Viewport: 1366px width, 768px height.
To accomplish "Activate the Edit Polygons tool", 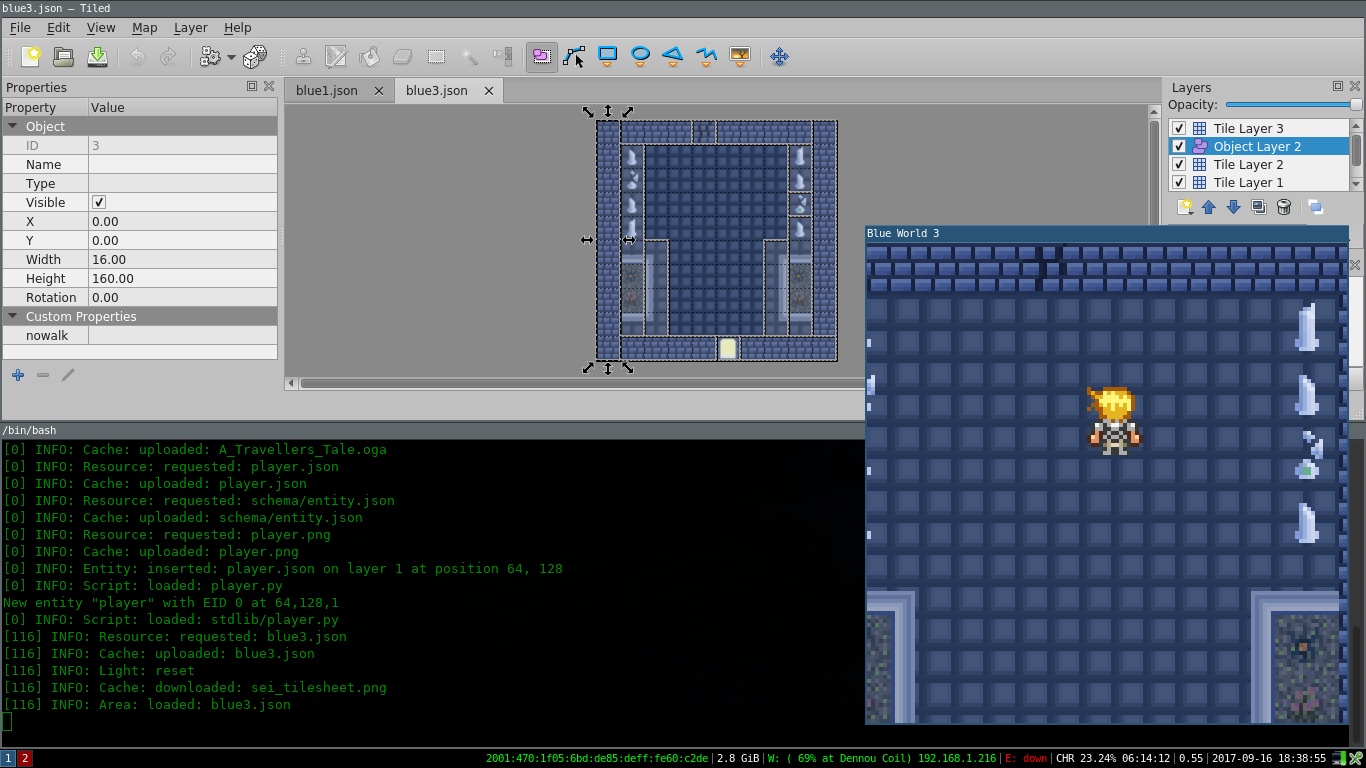I will click(x=574, y=56).
